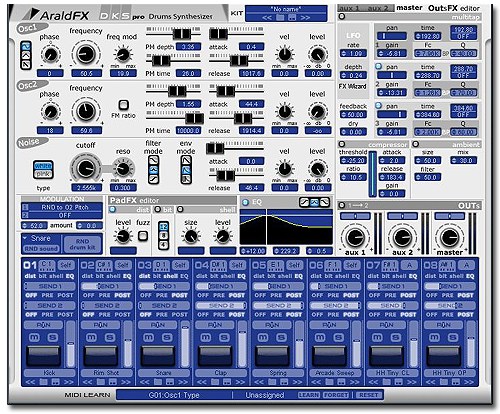
Task: Open the G01:Osc1 Type MIDI parameter selector
Action: [174, 395]
